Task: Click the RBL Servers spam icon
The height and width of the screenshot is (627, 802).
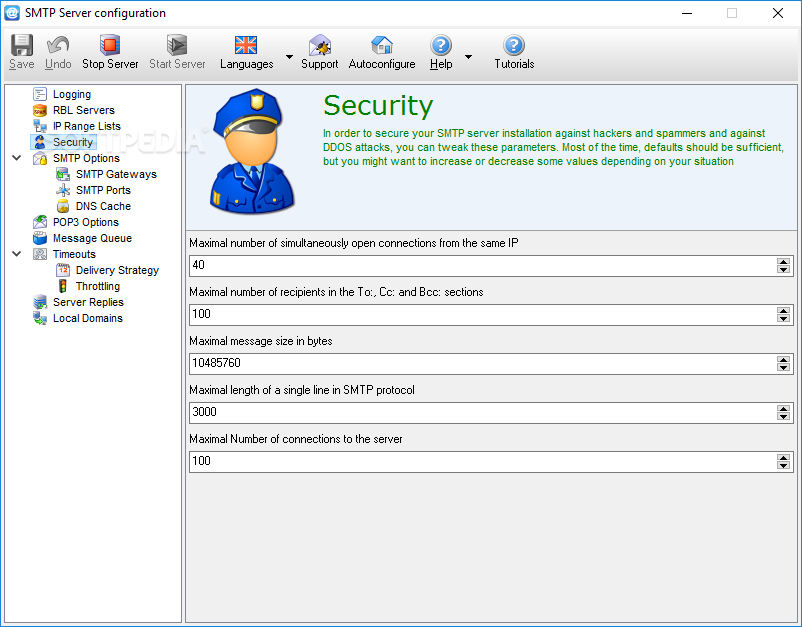Action: [x=40, y=110]
